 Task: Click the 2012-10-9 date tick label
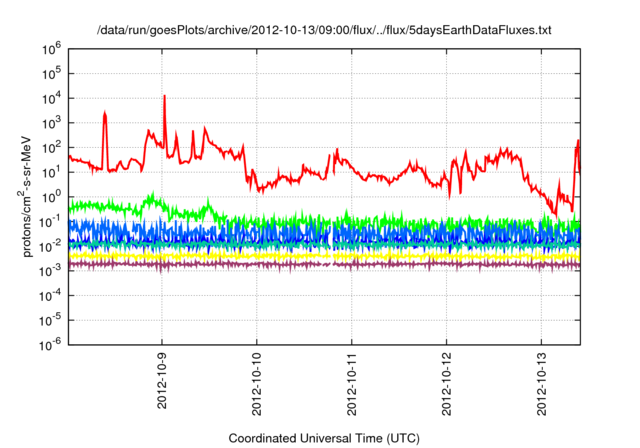coord(162,380)
